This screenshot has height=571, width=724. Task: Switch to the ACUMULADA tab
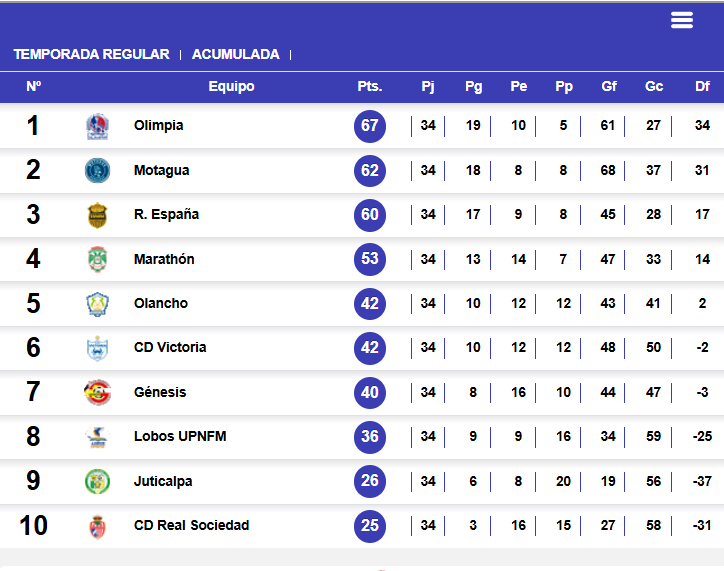point(235,54)
